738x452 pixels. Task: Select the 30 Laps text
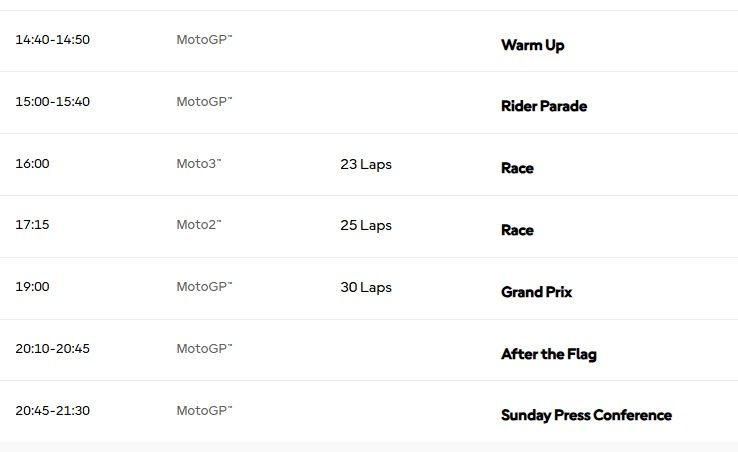point(366,287)
